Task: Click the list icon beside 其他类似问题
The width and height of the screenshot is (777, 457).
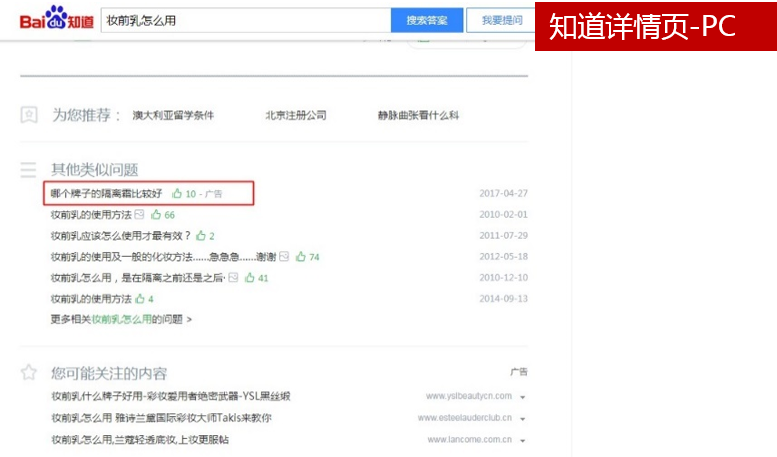Action: (x=28, y=170)
